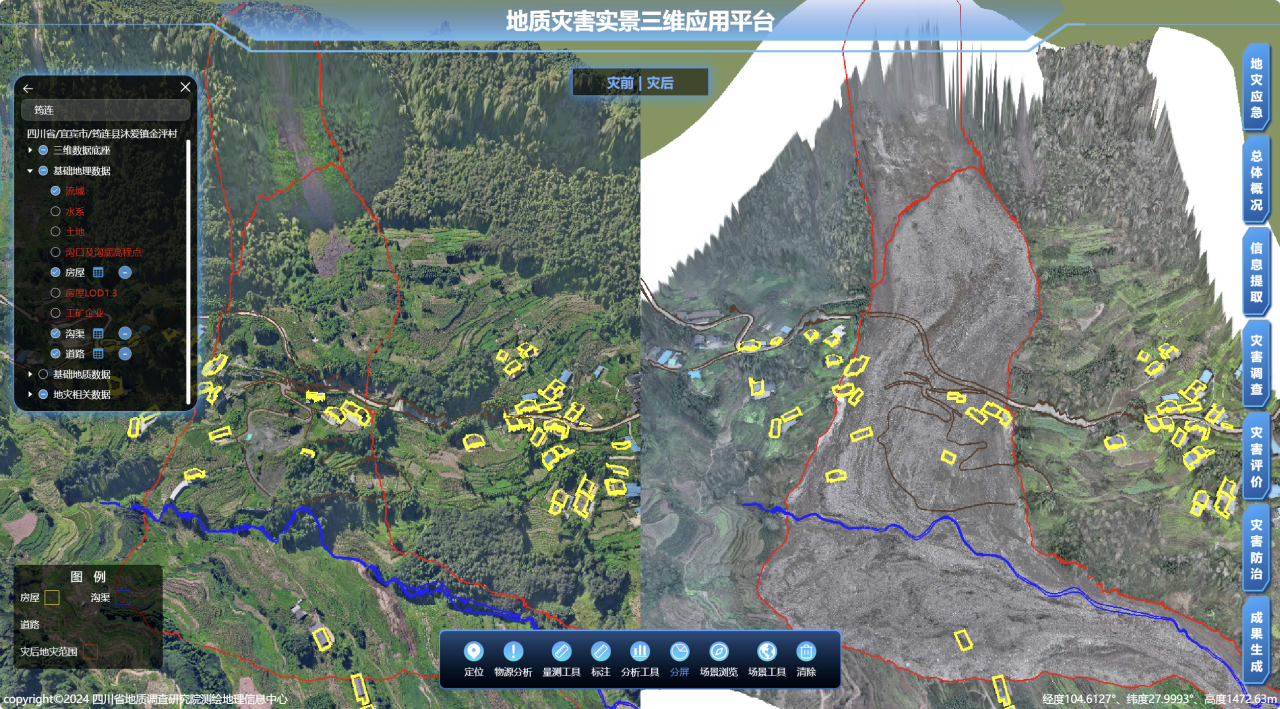Click the 基础地质数据 group label

point(82,374)
